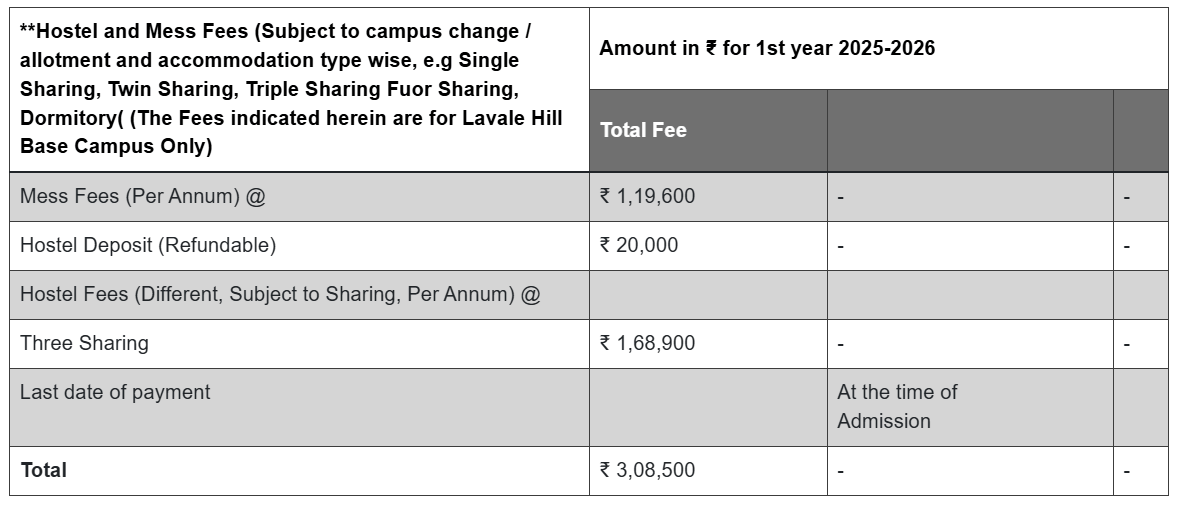1177x505 pixels.
Task: Select the ₹ 1,19,600 mess fee amount
Action: click(647, 197)
